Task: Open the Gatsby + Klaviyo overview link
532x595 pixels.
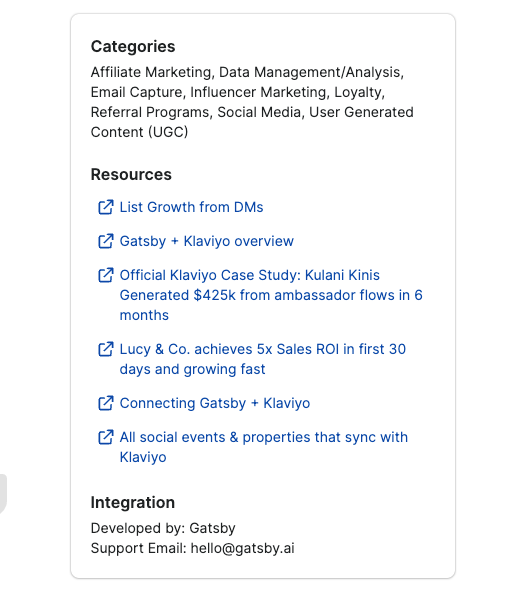Action: click(x=207, y=241)
